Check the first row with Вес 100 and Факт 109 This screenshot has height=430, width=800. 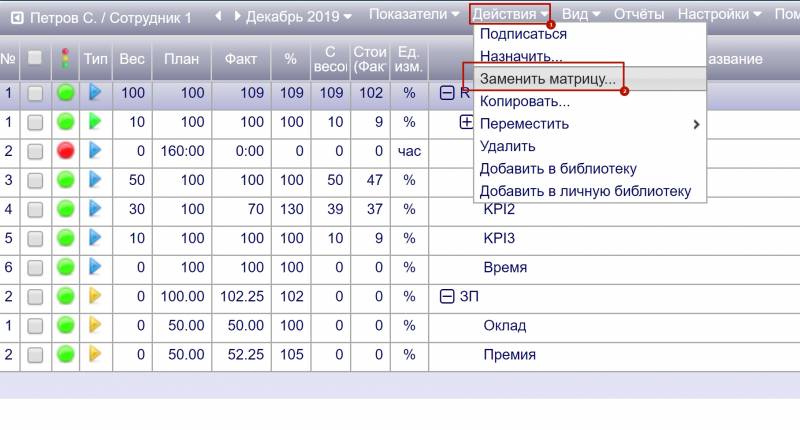click(35, 93)
